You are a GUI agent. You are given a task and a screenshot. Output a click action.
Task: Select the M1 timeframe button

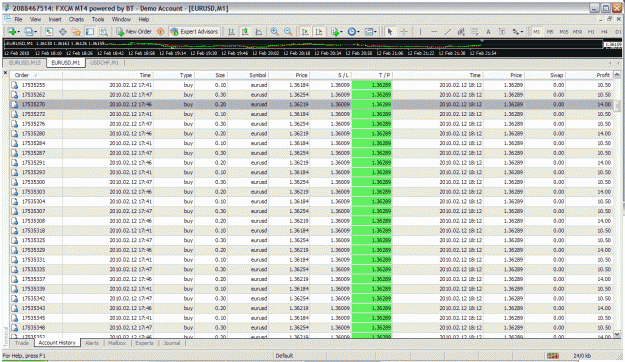tap(537, 31)
